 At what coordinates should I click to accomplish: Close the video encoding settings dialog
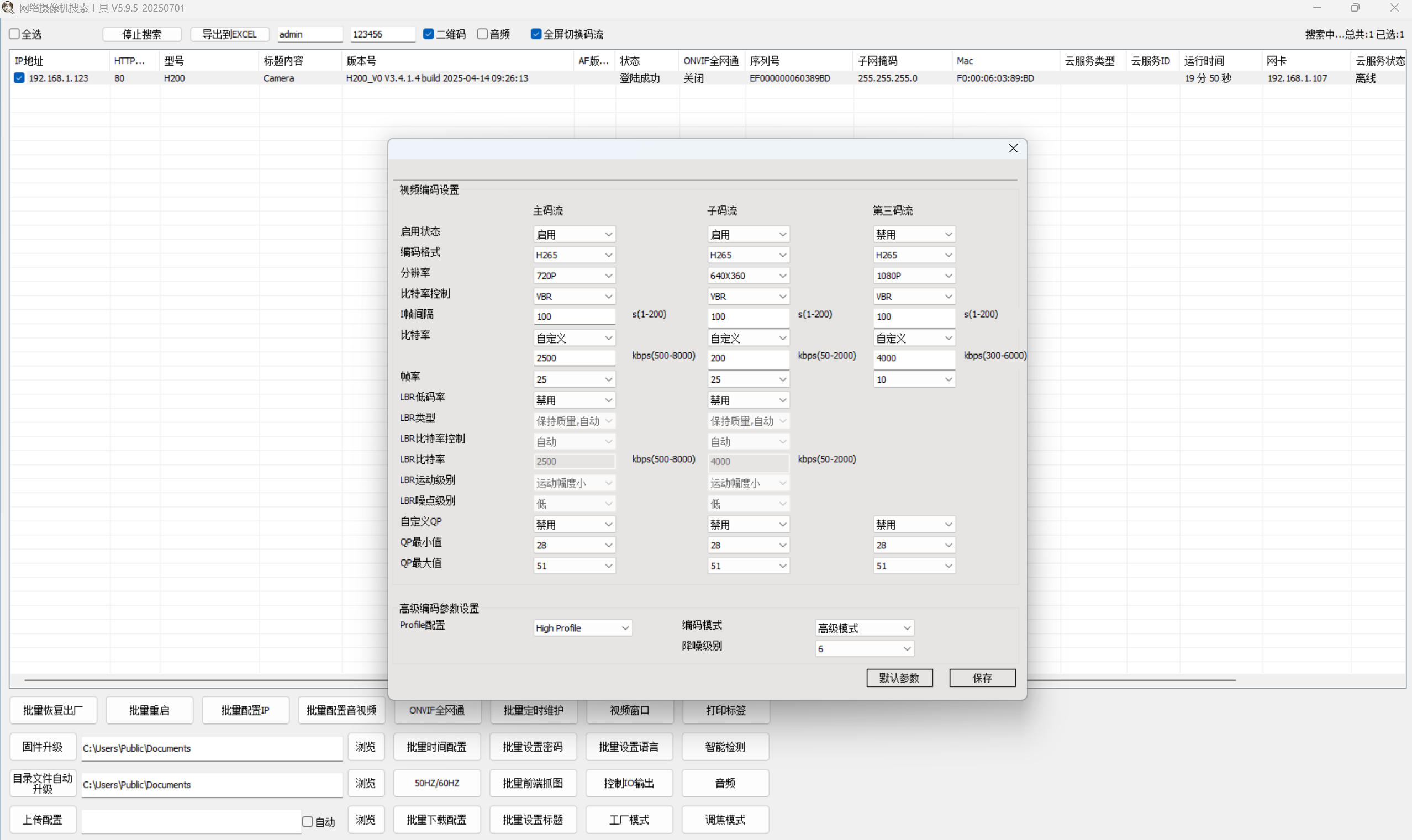(1013, 149)
